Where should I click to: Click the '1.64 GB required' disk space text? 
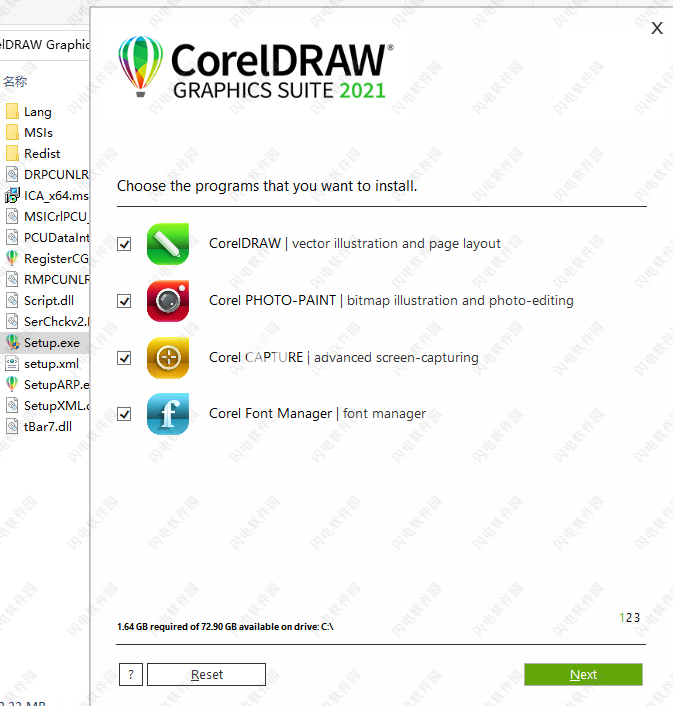pos(225,627)
